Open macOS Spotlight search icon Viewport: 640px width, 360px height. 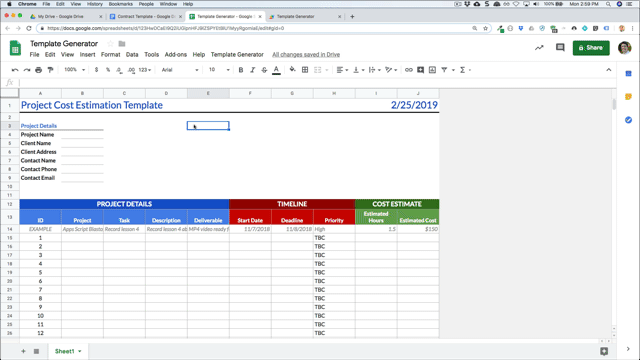pos(608,4)
